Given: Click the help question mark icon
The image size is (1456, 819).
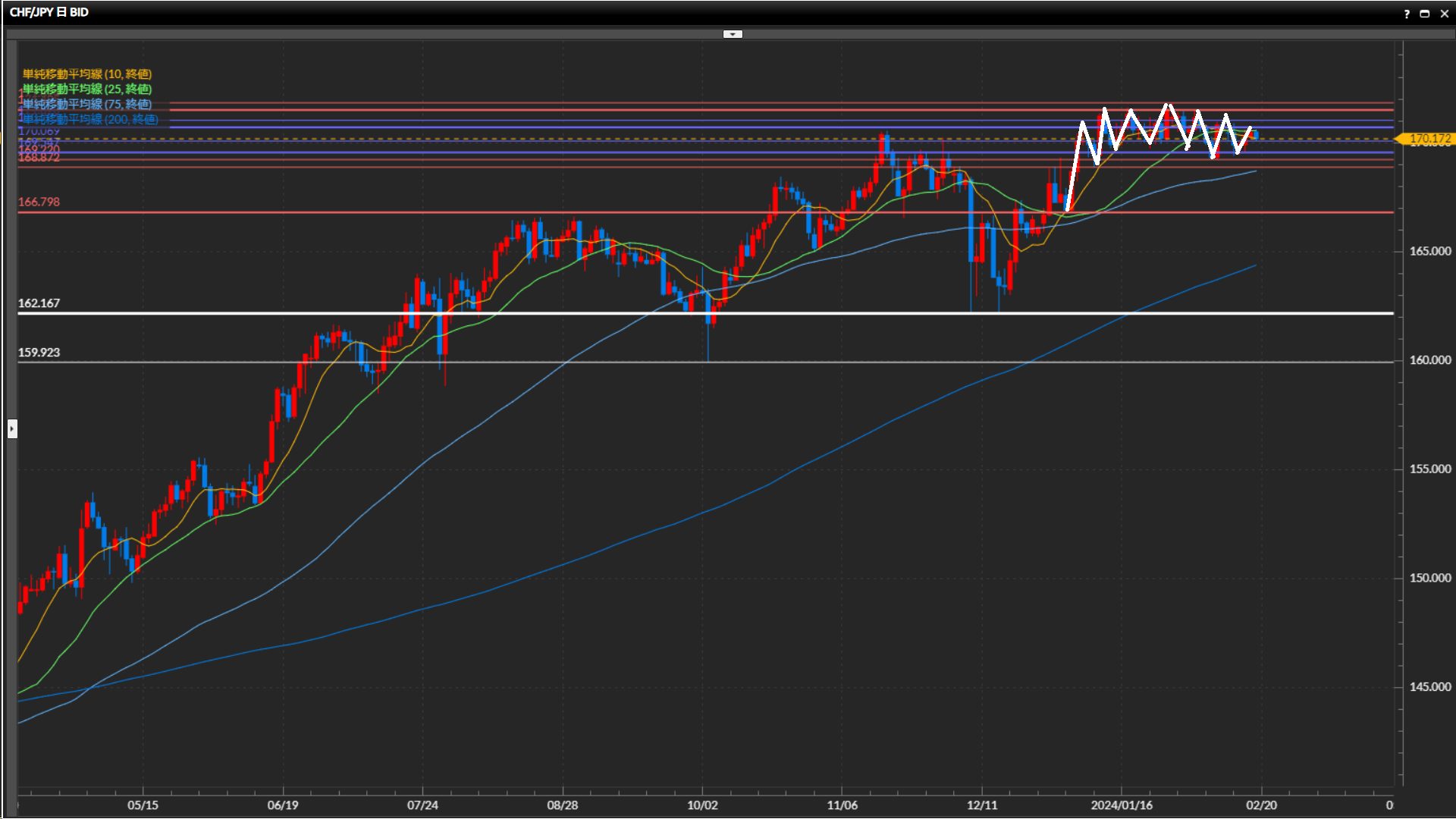Looking at the screenshot, I should click(1407, 14).
